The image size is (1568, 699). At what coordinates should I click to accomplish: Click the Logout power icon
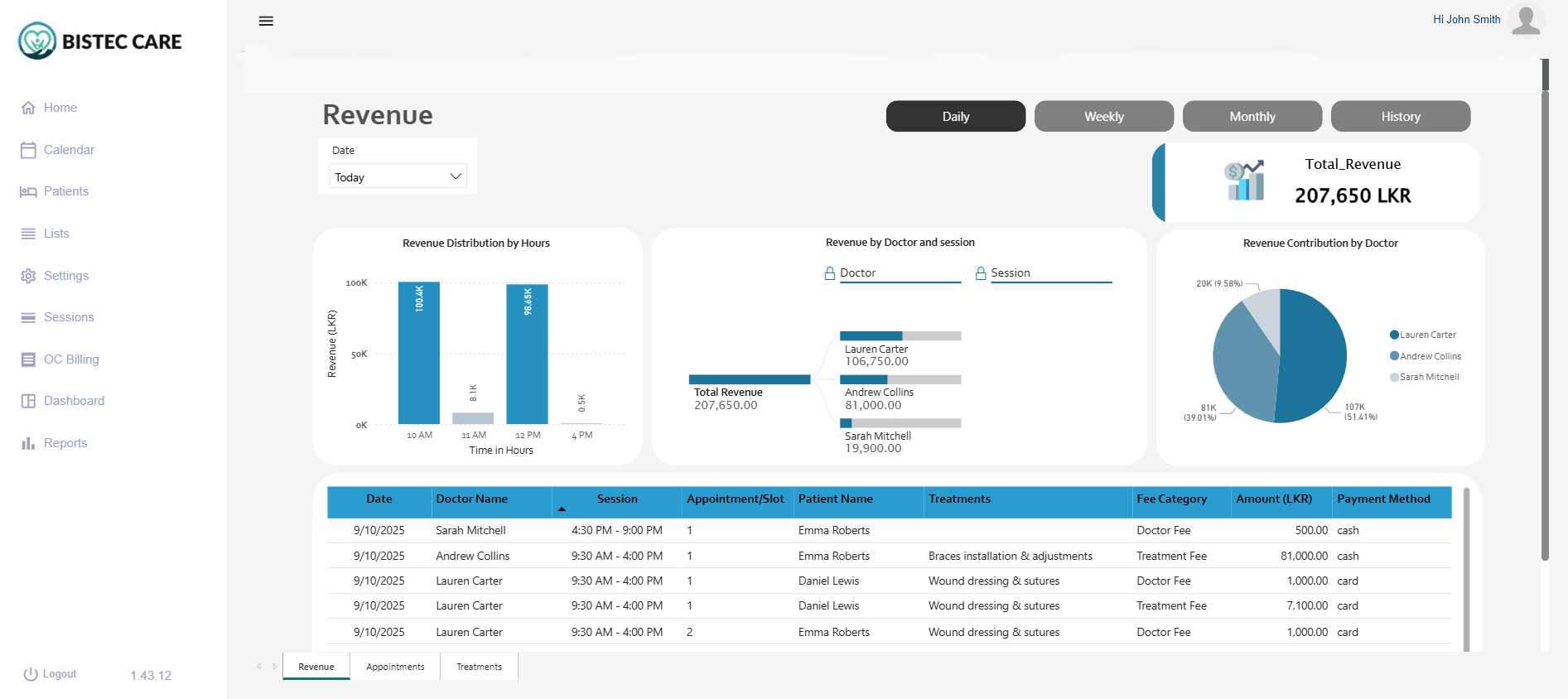(31, 674)
